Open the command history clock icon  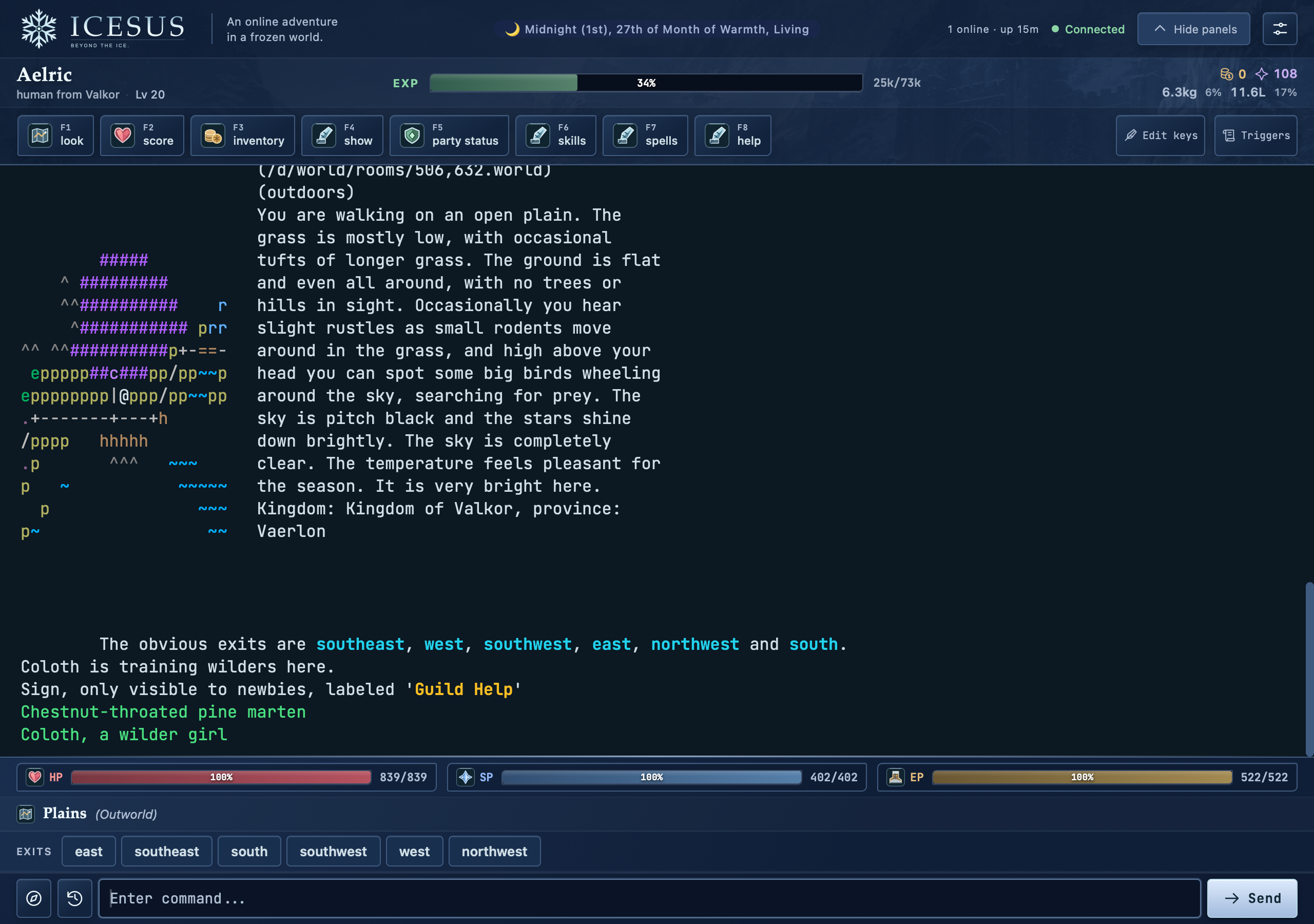coord(75,898)
